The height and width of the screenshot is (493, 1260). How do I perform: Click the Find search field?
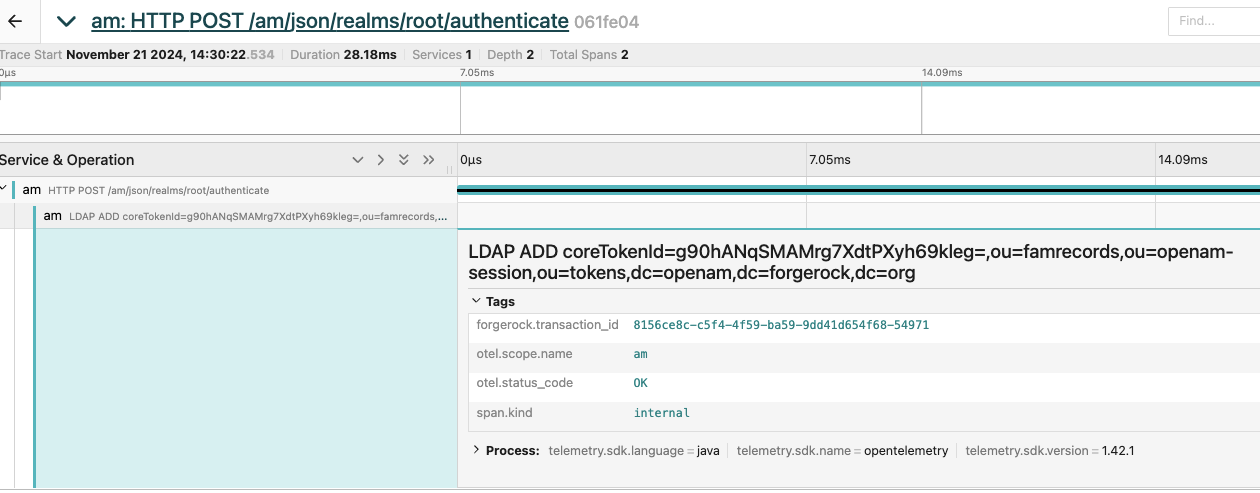pos(1215,21)
